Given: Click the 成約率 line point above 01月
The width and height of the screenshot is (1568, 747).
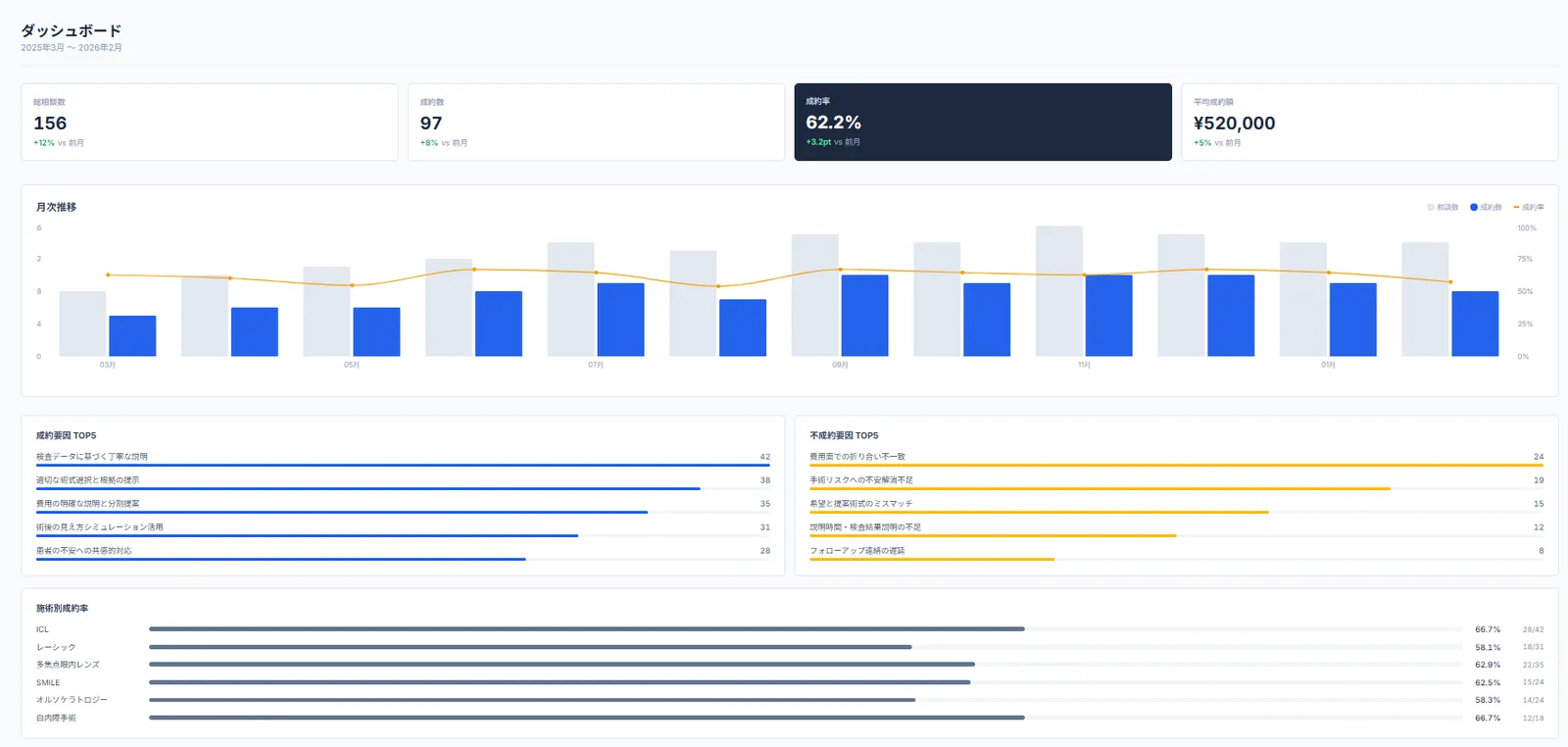Looking at the screenshot, I should (1328, 273).
